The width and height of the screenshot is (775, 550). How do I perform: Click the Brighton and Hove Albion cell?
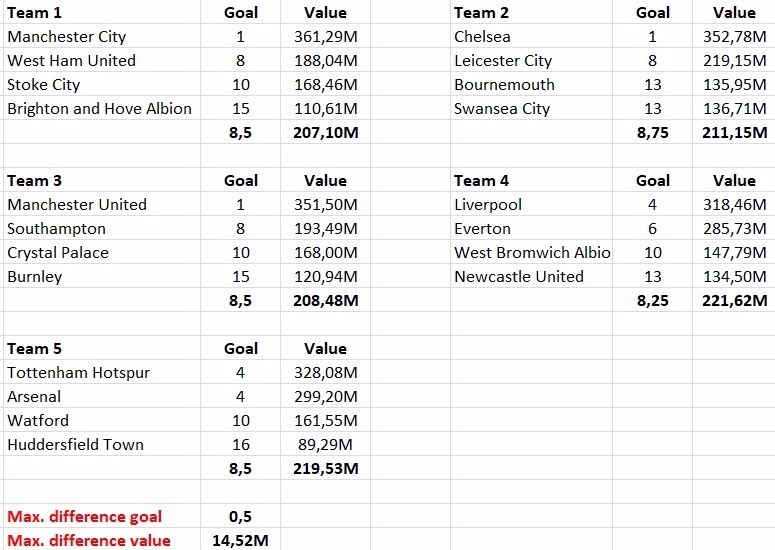coord(102,108)
